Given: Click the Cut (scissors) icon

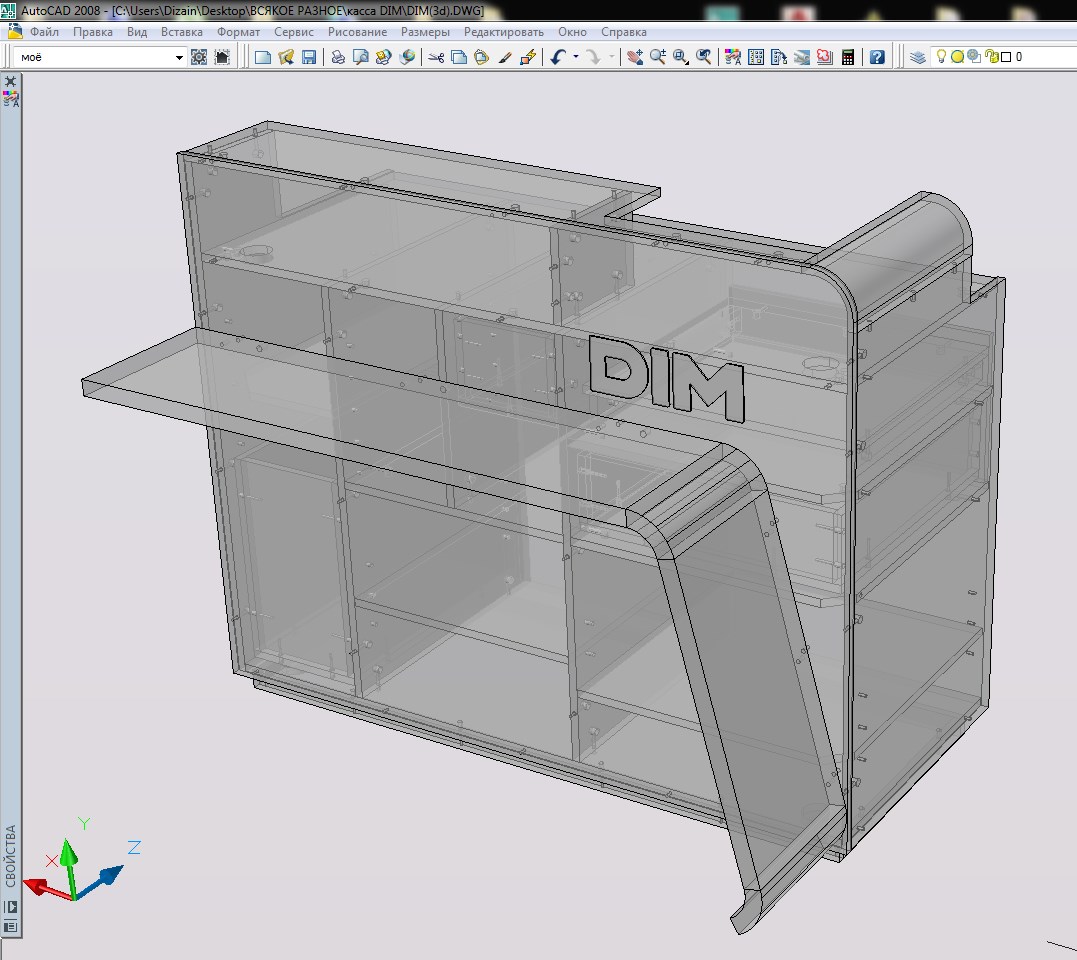Looking at the screenshot, I should tap(435, 57).
